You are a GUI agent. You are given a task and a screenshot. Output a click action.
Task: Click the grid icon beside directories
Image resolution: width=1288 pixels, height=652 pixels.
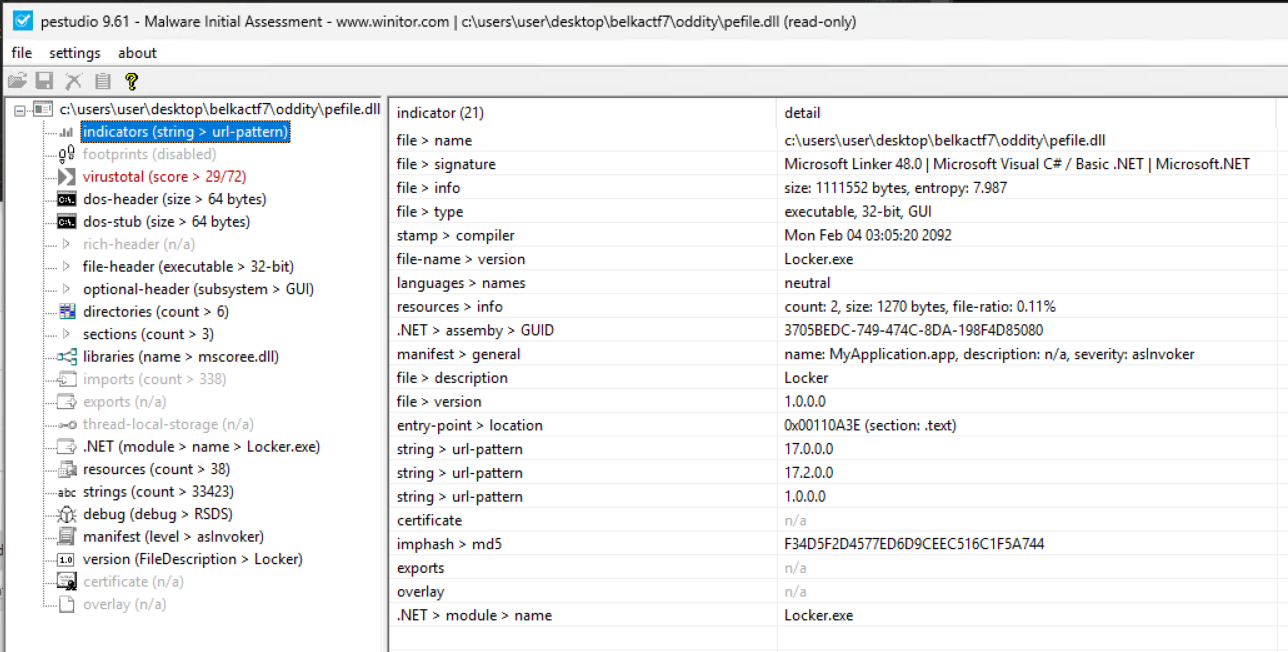66,312
